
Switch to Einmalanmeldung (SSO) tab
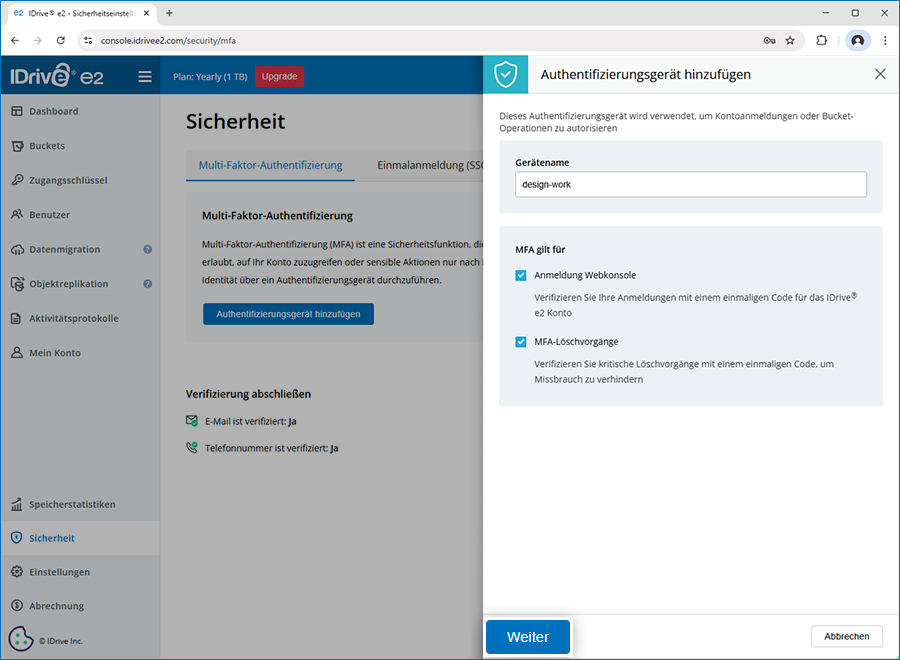click(x=430, y=165)
